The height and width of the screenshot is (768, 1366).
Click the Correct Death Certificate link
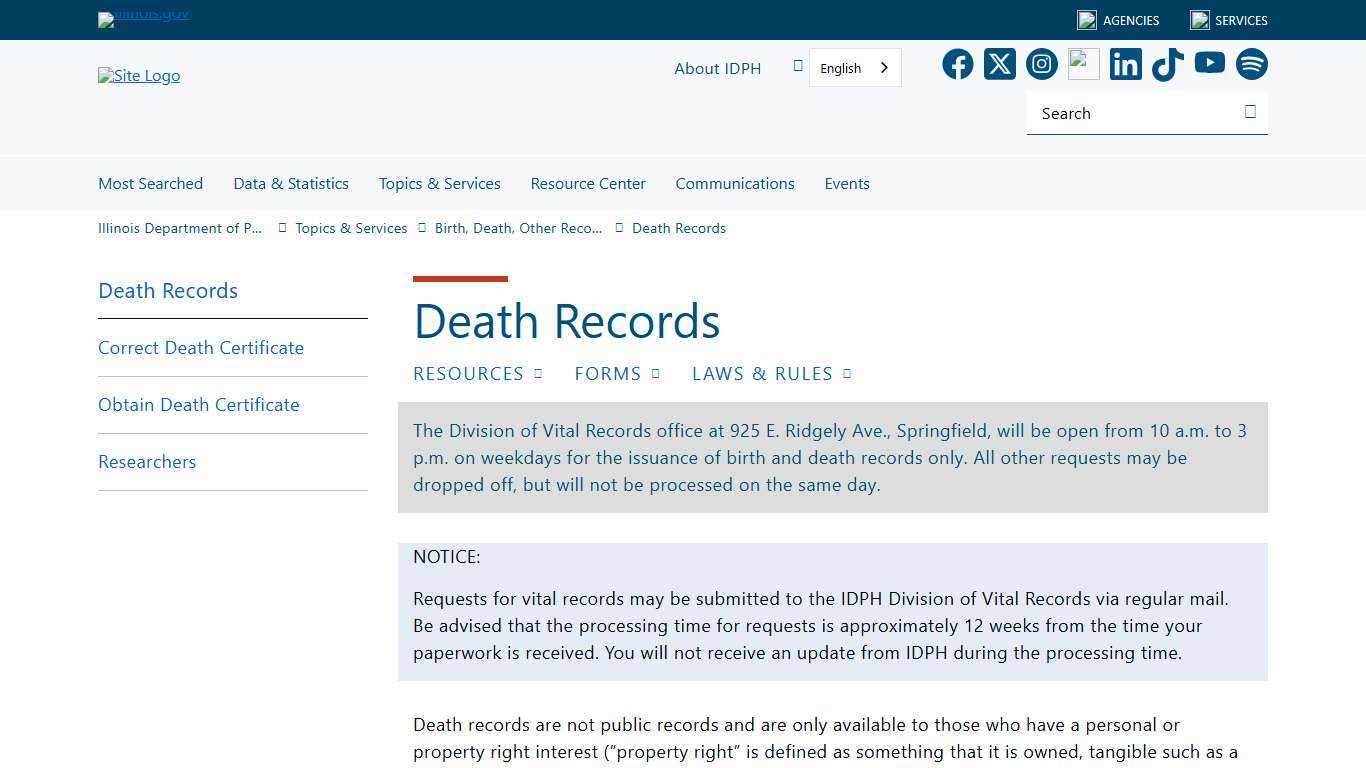tap(201, 347)
